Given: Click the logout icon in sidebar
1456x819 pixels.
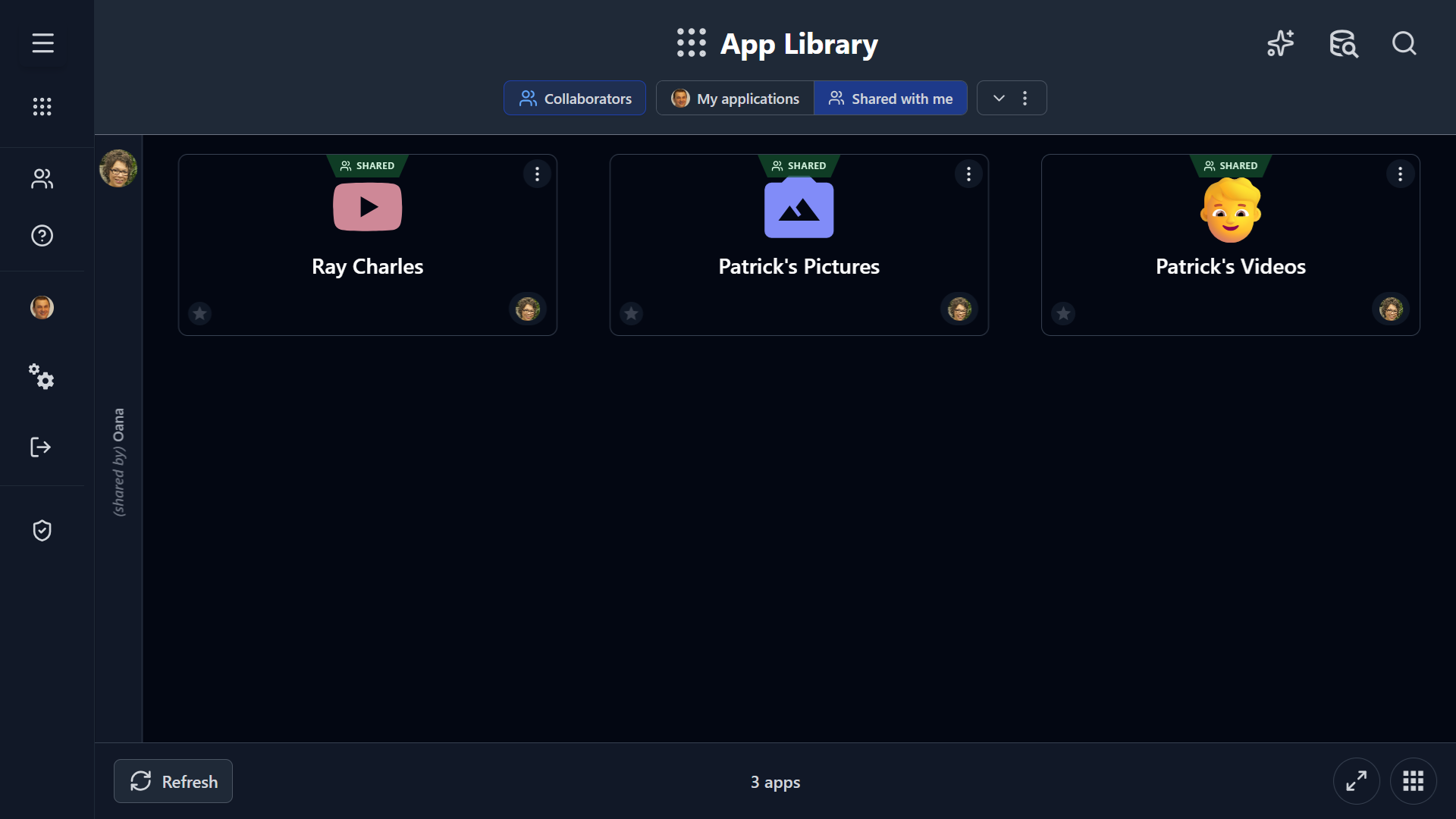Looking at the screenshot, I should click(41, 447).
